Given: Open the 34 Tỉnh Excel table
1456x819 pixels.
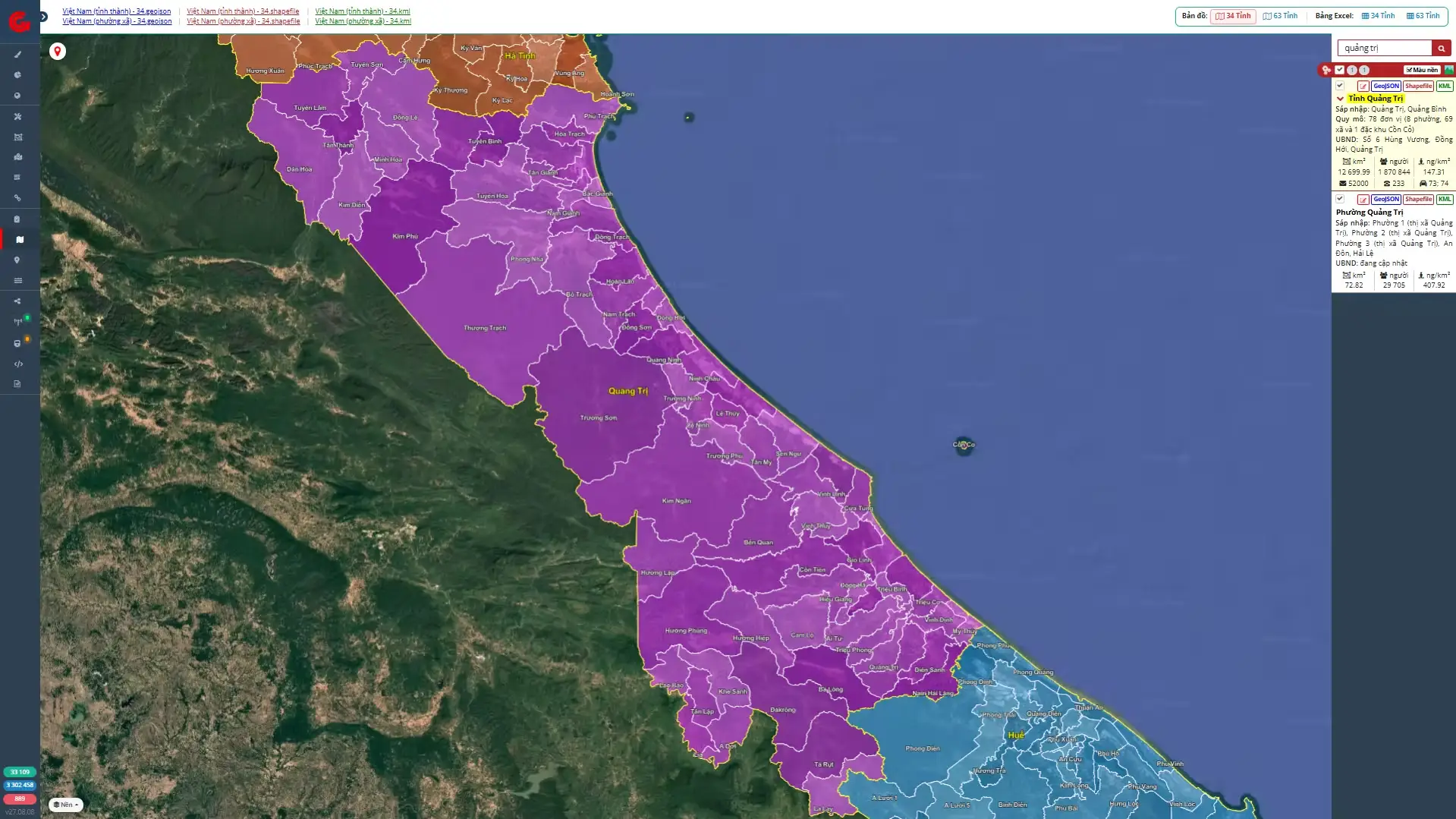Looking at the screenshot, I should coord(1378,16).
